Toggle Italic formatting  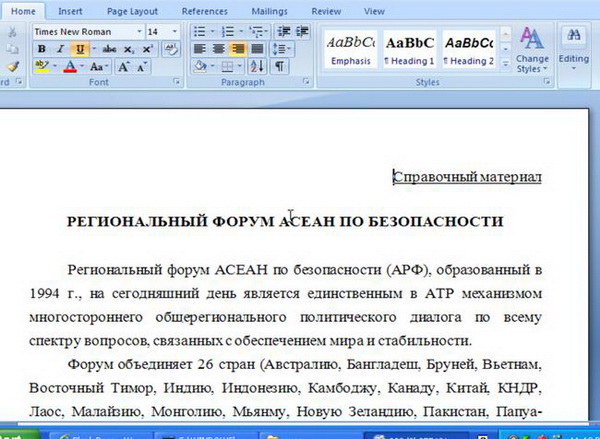[60, 49]
